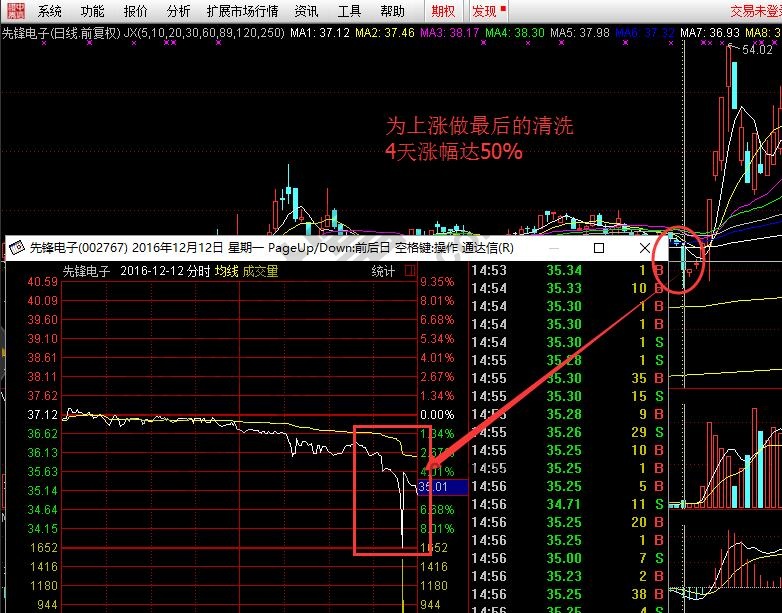Click the application logo icon at top-left
This screenshot has width=782, height=613.
[16, 11]
